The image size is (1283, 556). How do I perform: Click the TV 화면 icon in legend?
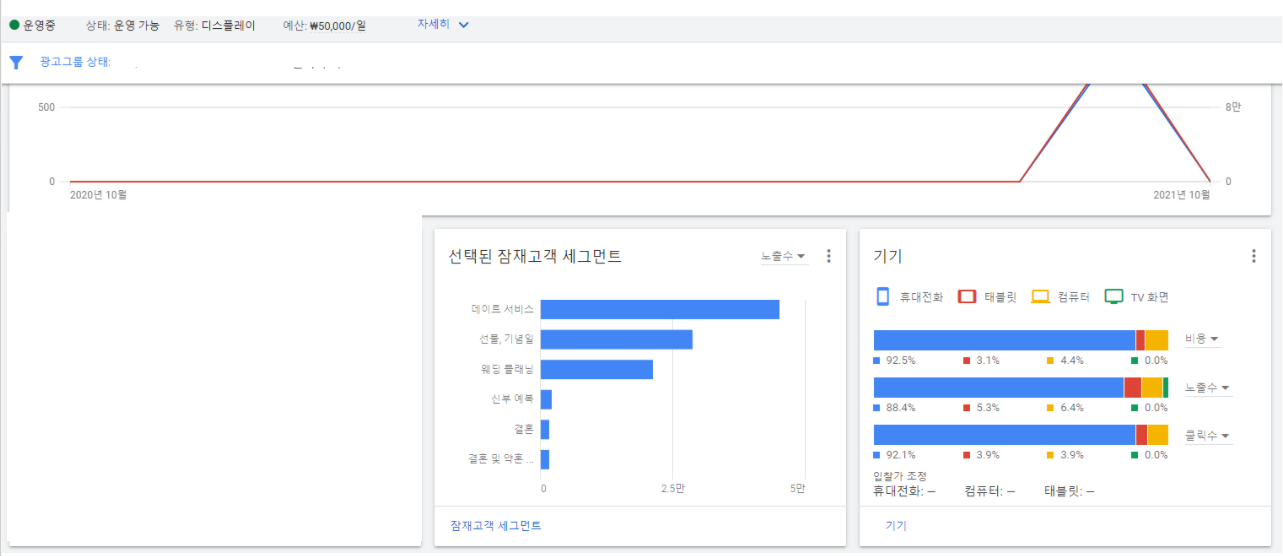coord(1114,296)
